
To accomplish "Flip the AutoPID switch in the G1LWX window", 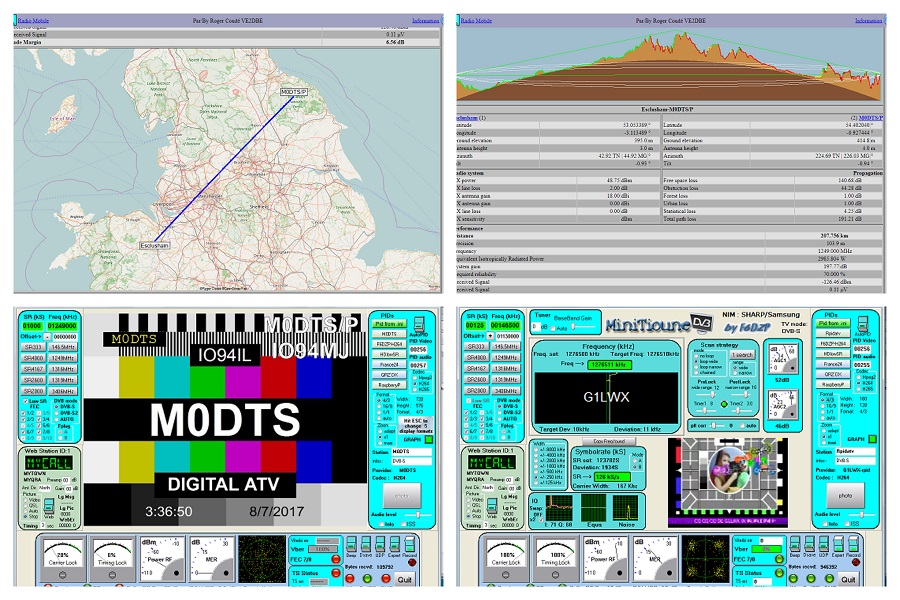I will (862, 323).
